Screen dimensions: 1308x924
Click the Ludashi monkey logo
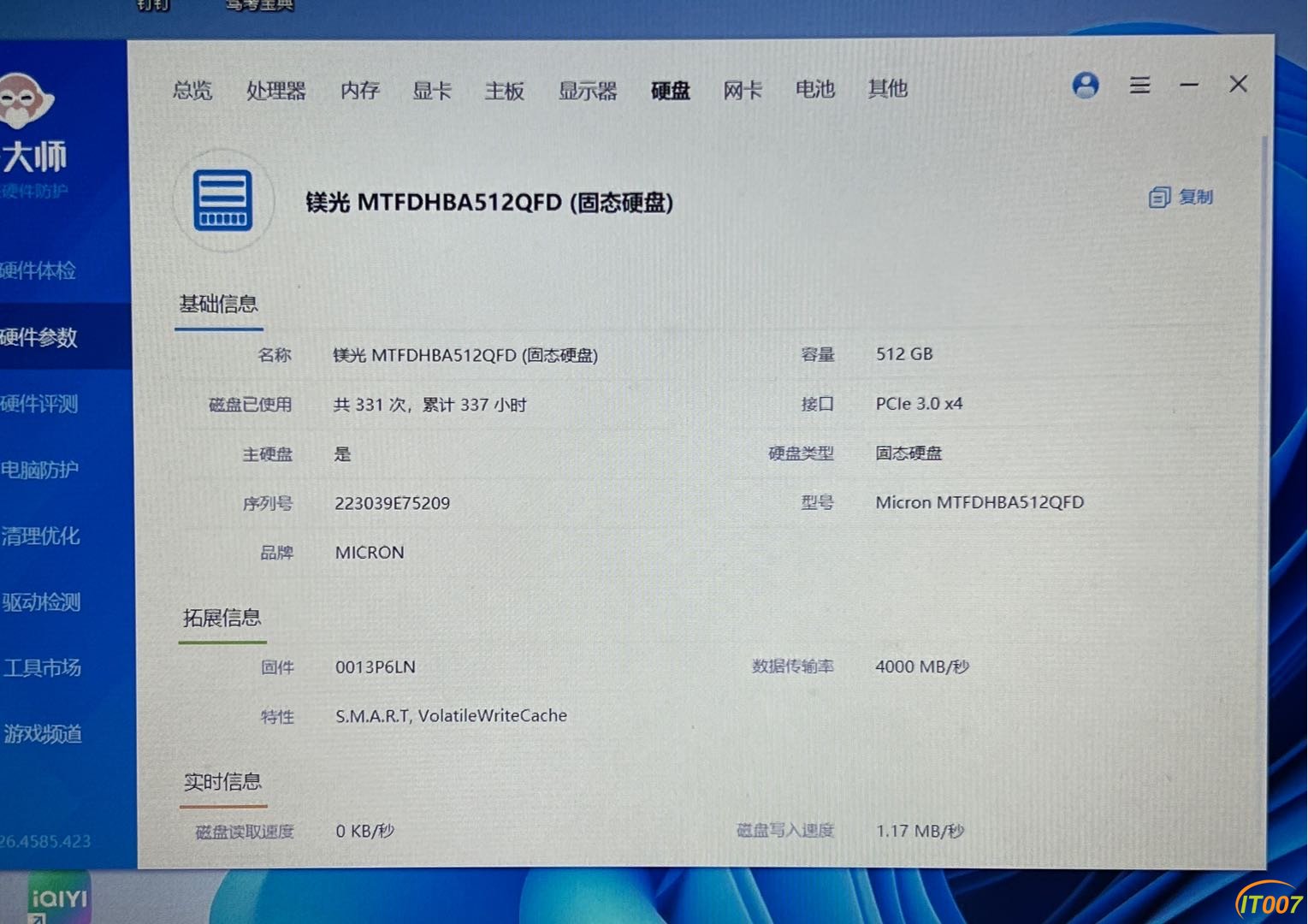(26, 103)
